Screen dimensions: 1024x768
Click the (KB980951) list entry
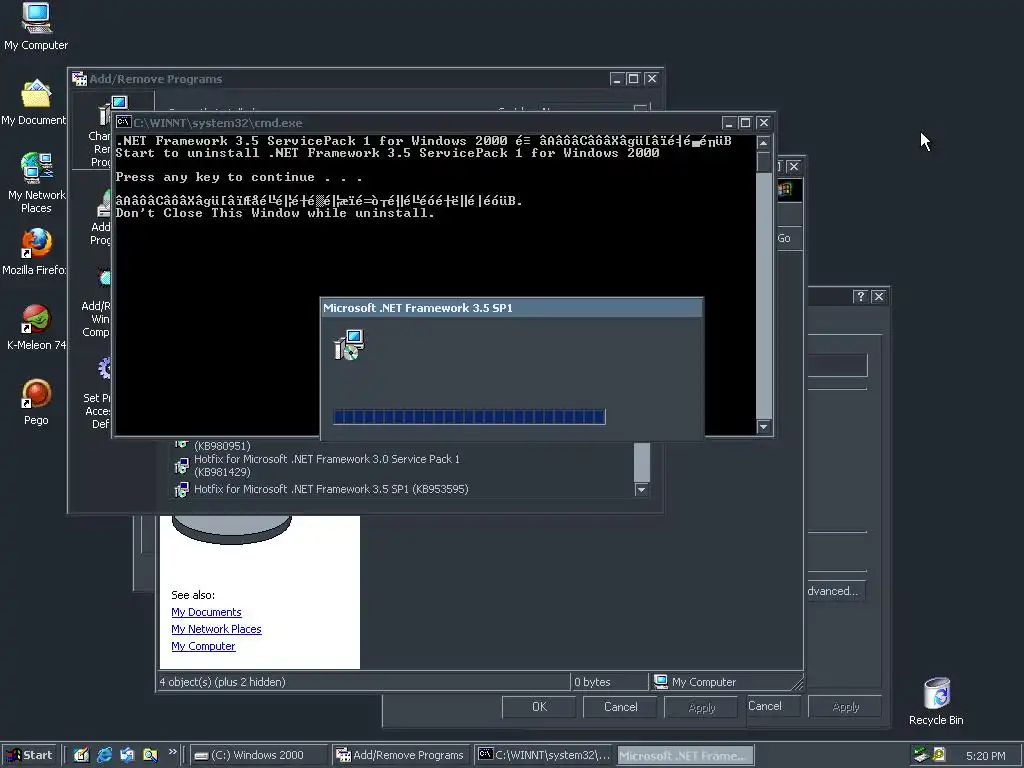[222, 446]
